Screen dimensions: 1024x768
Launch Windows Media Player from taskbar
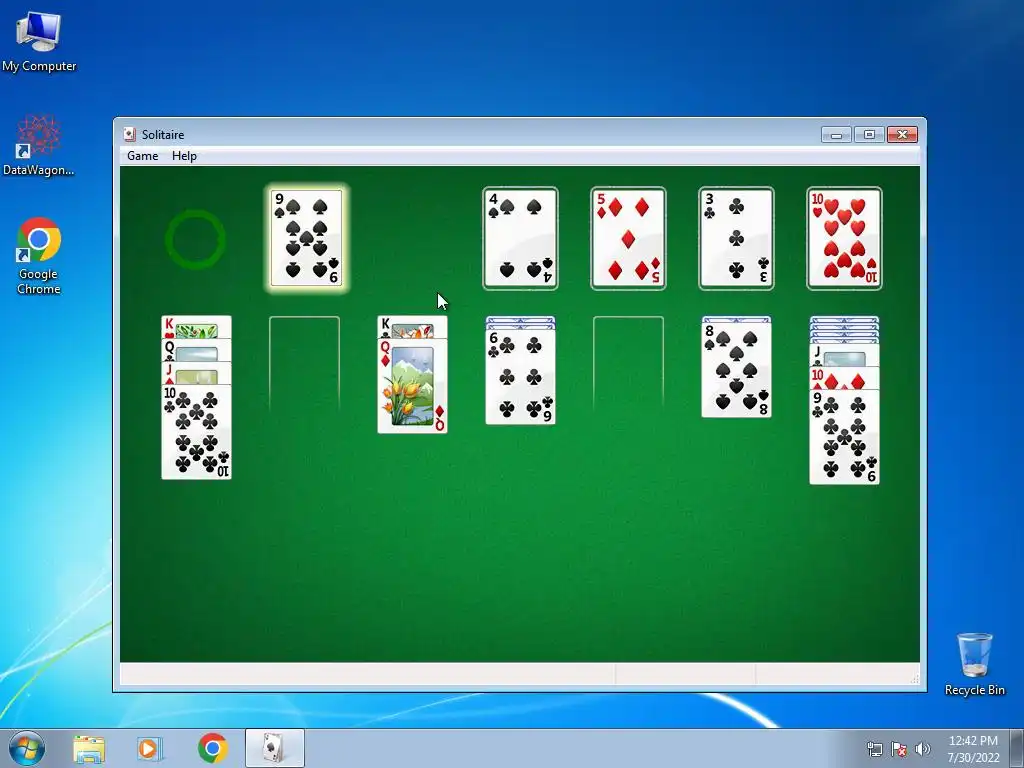coord(150,749)
